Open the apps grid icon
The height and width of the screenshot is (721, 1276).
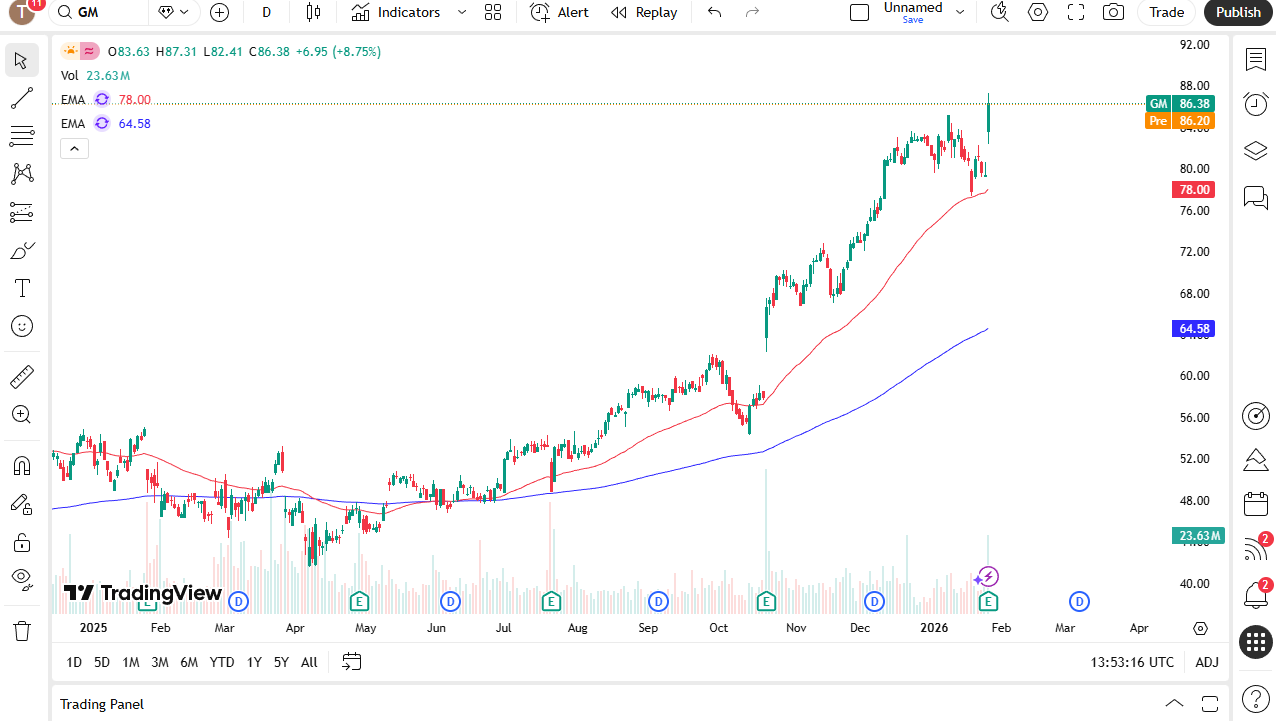point(1256,641)
